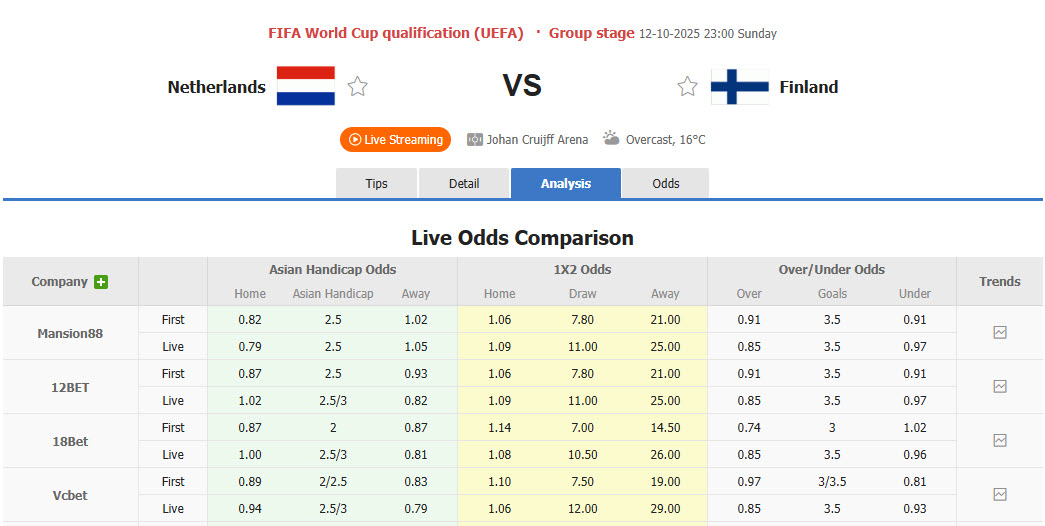
Task: Click the 12BET company name
Action: (71, 388)
